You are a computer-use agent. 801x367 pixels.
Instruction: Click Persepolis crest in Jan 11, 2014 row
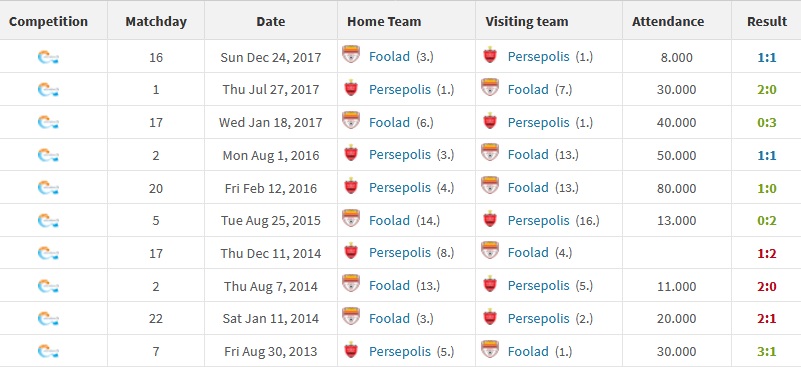pyautogui.click(x=490, y=317)
